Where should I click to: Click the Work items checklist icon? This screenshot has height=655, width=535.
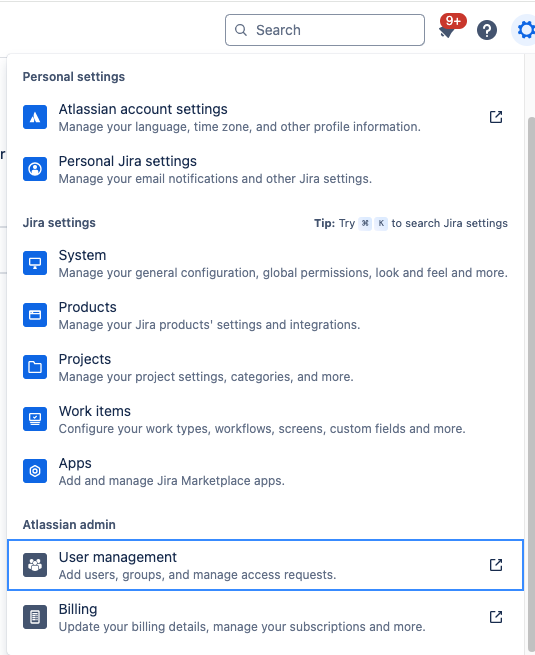pyautogui.click(x=35, y=419)
